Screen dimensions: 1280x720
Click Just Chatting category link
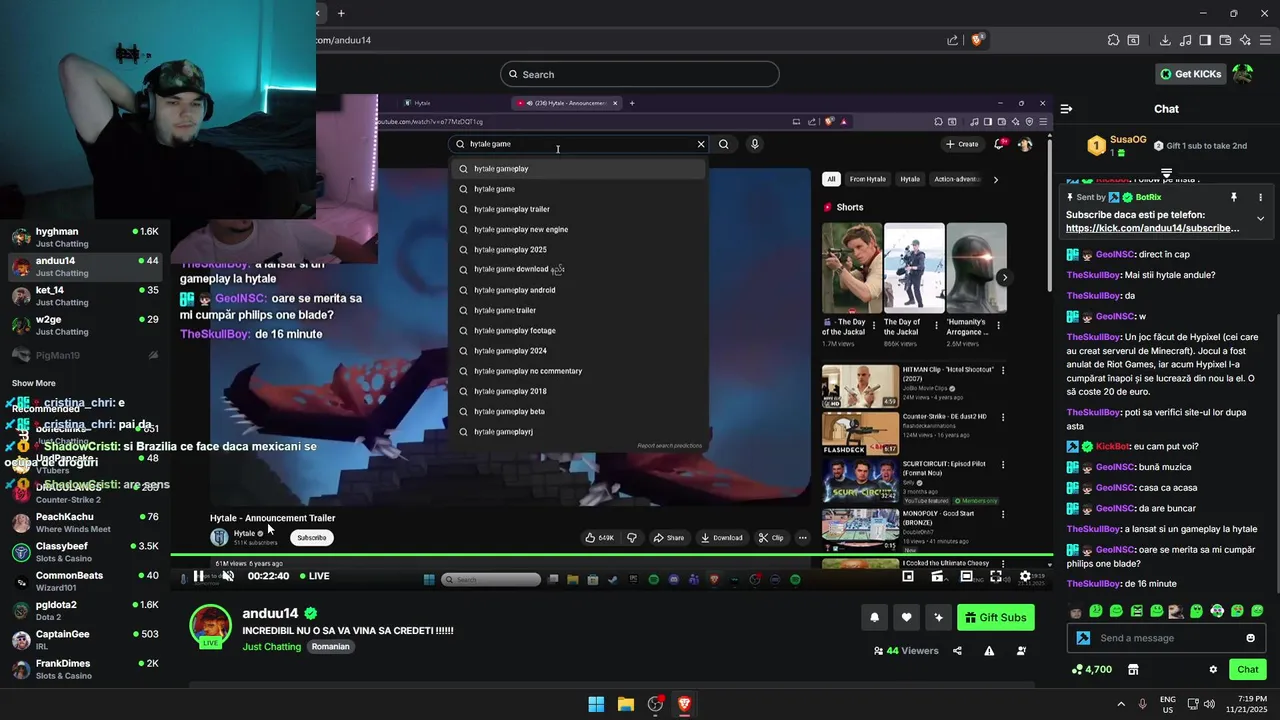(271, 647)
